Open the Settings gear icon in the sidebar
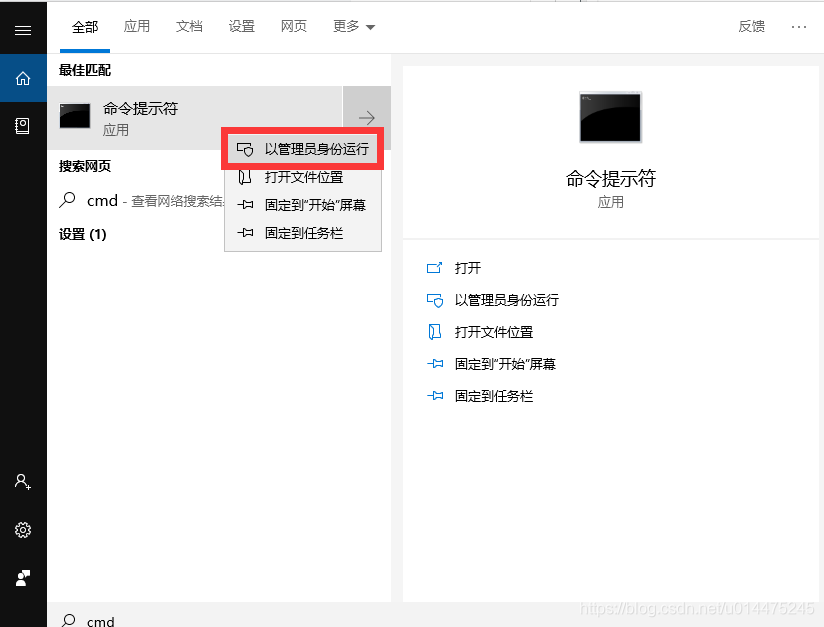Screen dimensions: 824x627 pos(23,530)
